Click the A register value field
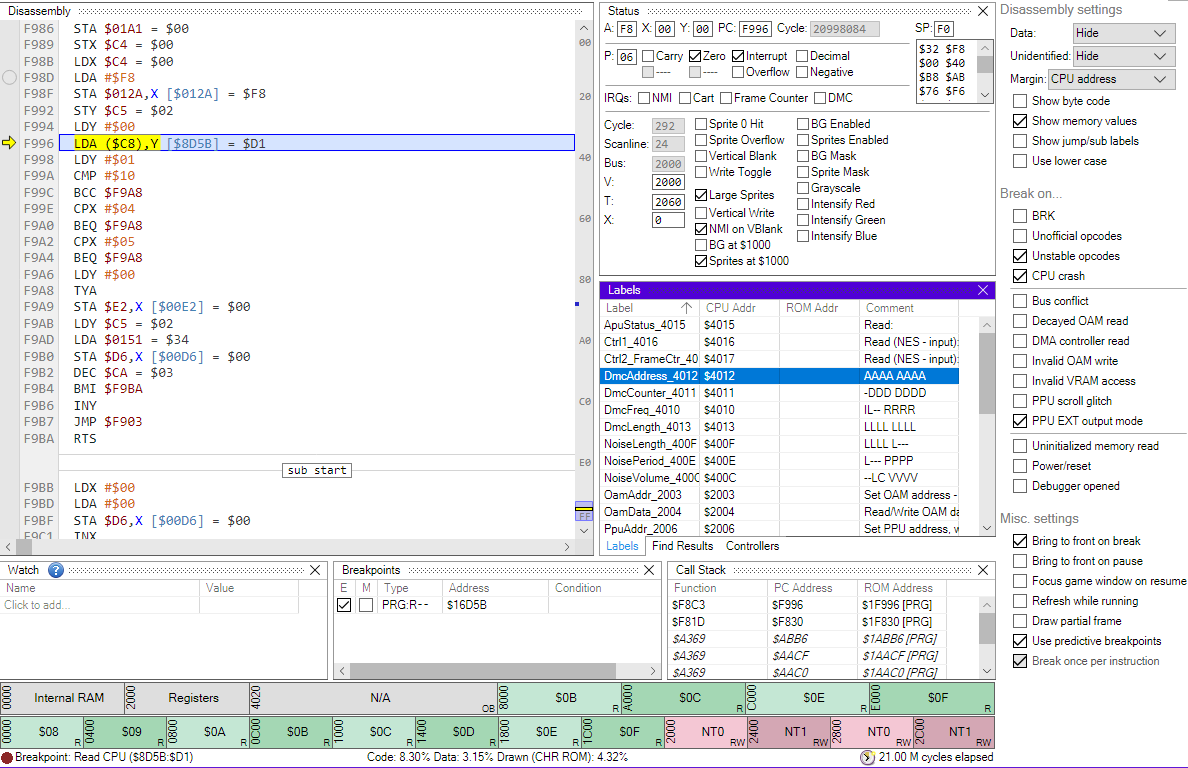 pyautogui.click(x=626, y=29)
